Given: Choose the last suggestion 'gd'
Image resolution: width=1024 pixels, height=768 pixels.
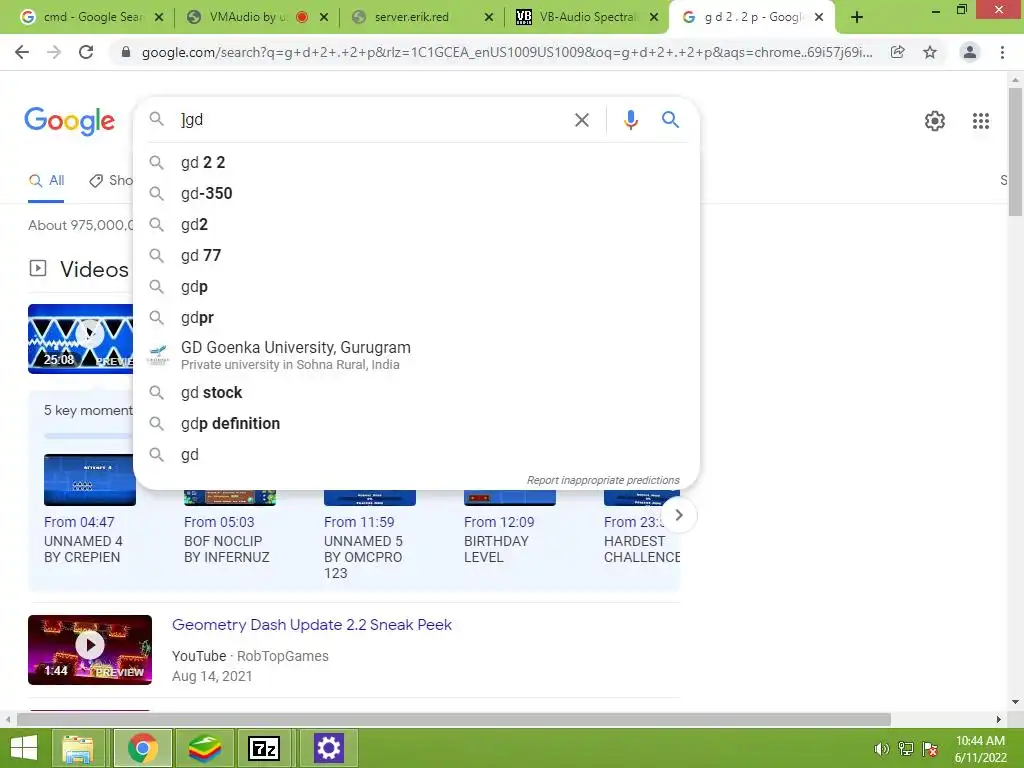Looking at the screenshot, I should tap(416, 455).
